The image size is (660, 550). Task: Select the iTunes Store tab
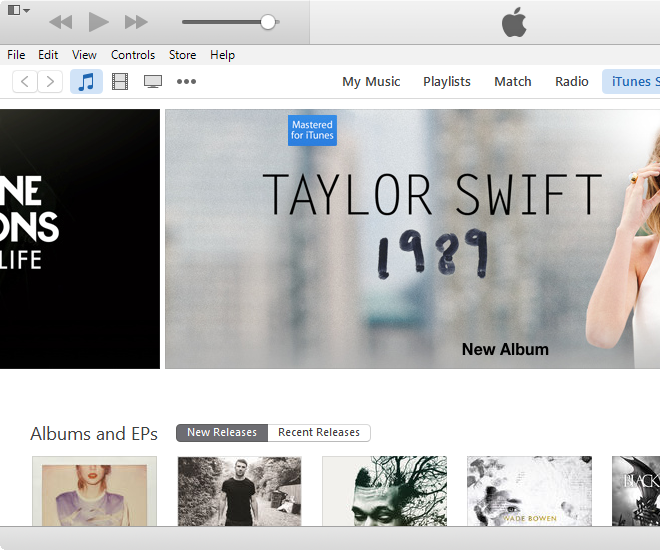[631, 81]
